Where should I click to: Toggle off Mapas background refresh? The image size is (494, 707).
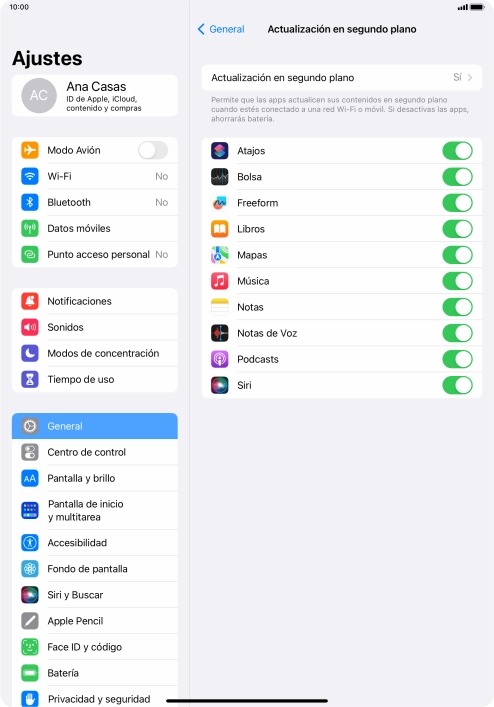click(457, 255)
